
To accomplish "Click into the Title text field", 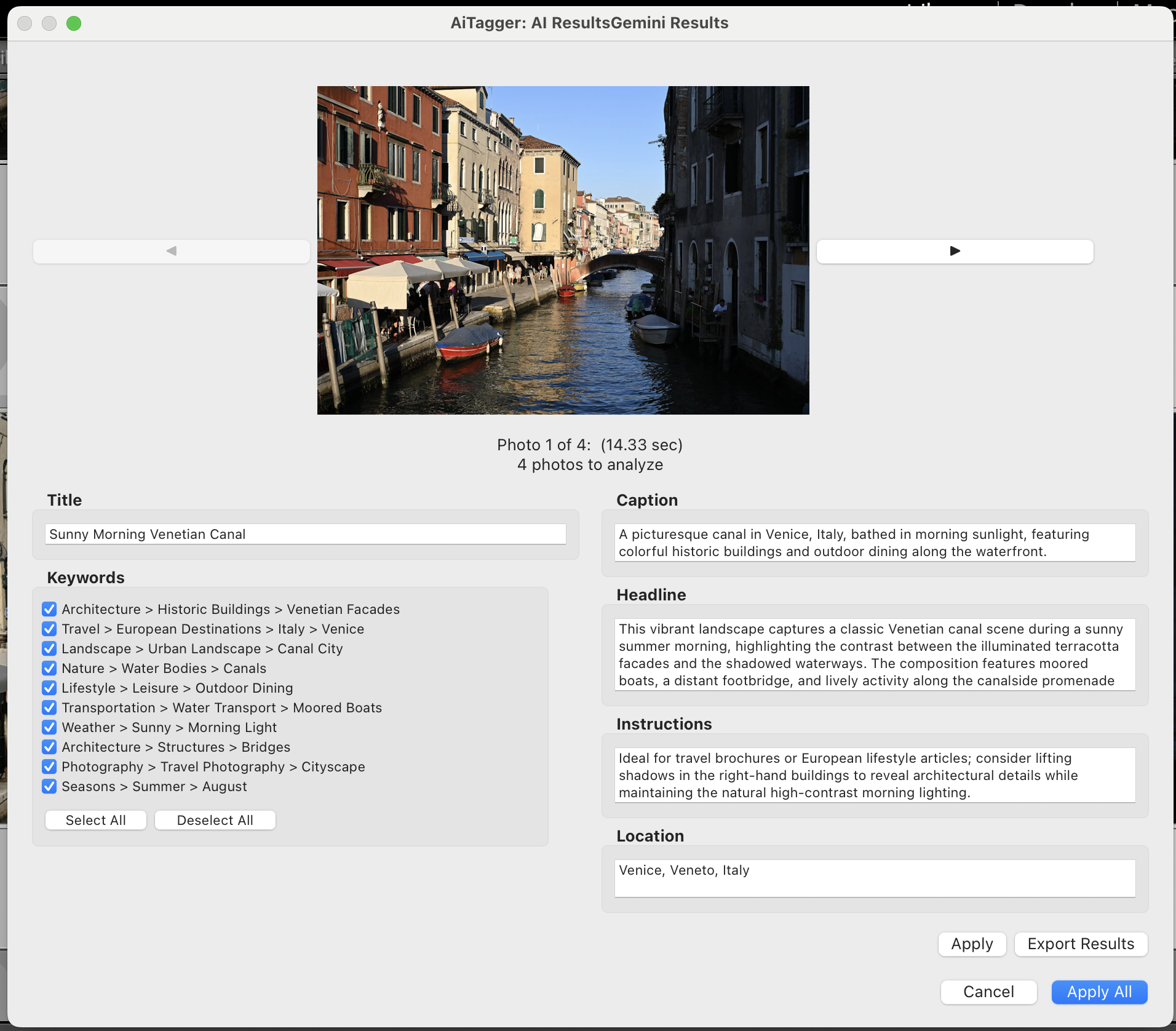I will tap(305, 534).
